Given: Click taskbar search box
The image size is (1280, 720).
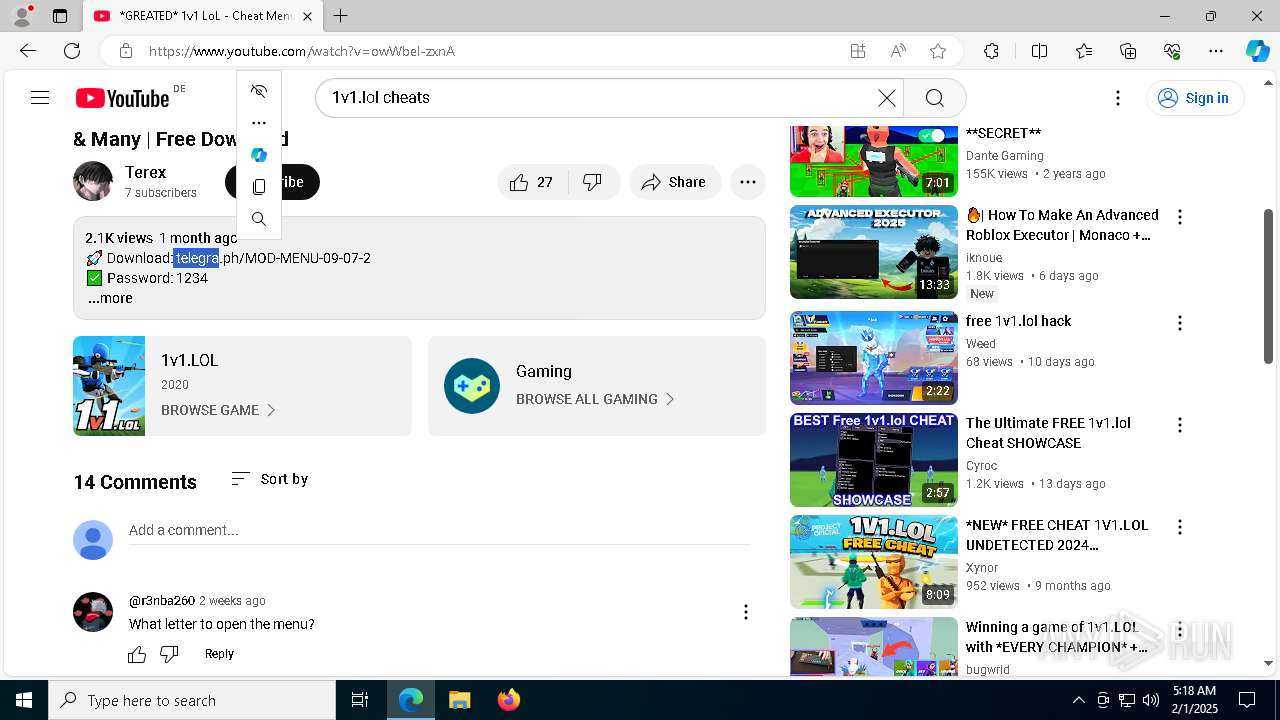Looking at the screenshot, I should click(192, 700).
